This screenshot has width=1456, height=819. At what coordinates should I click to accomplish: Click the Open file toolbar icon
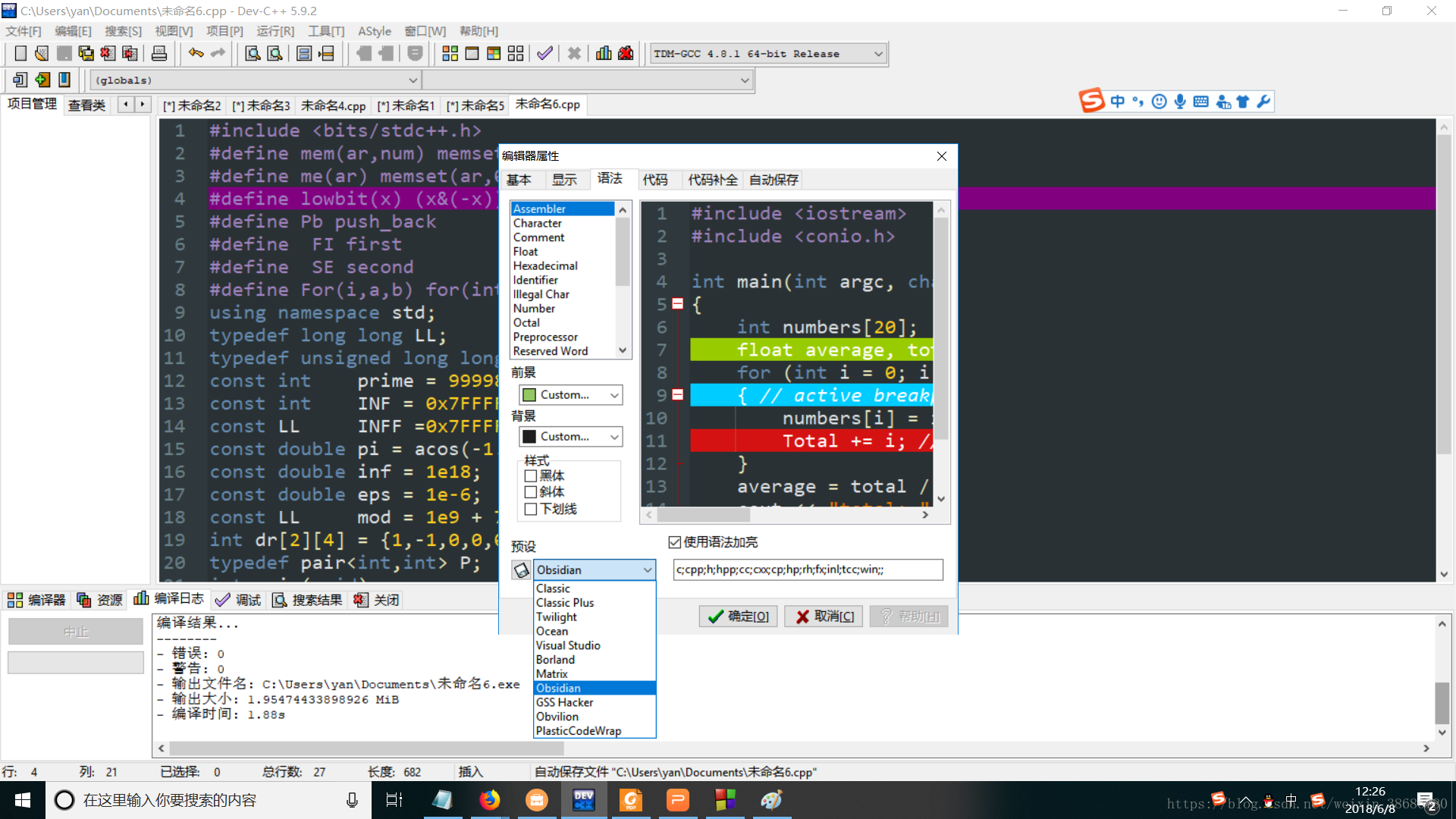click(42, 53)
